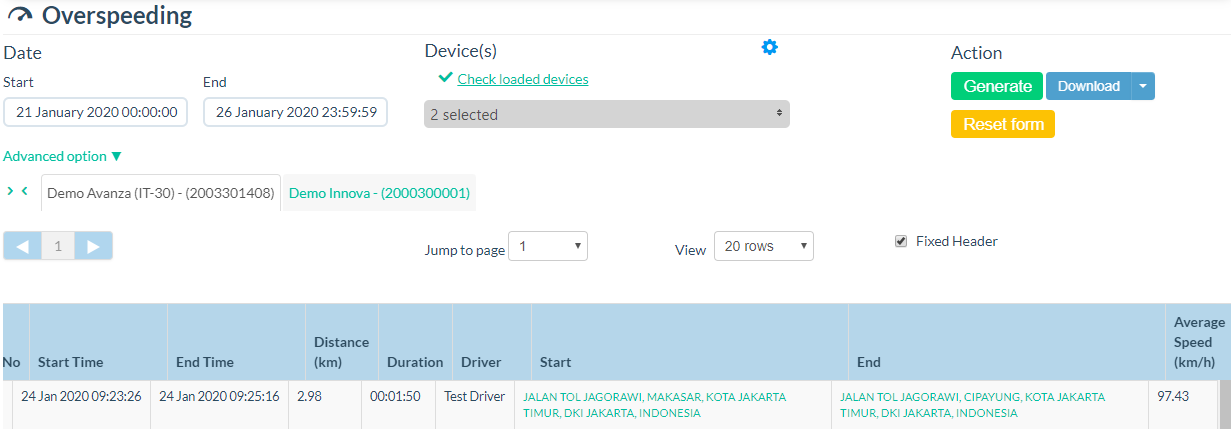Click the Start date input field
Viewport: 1231px width, 429px height.
click(x=96, y=112)
